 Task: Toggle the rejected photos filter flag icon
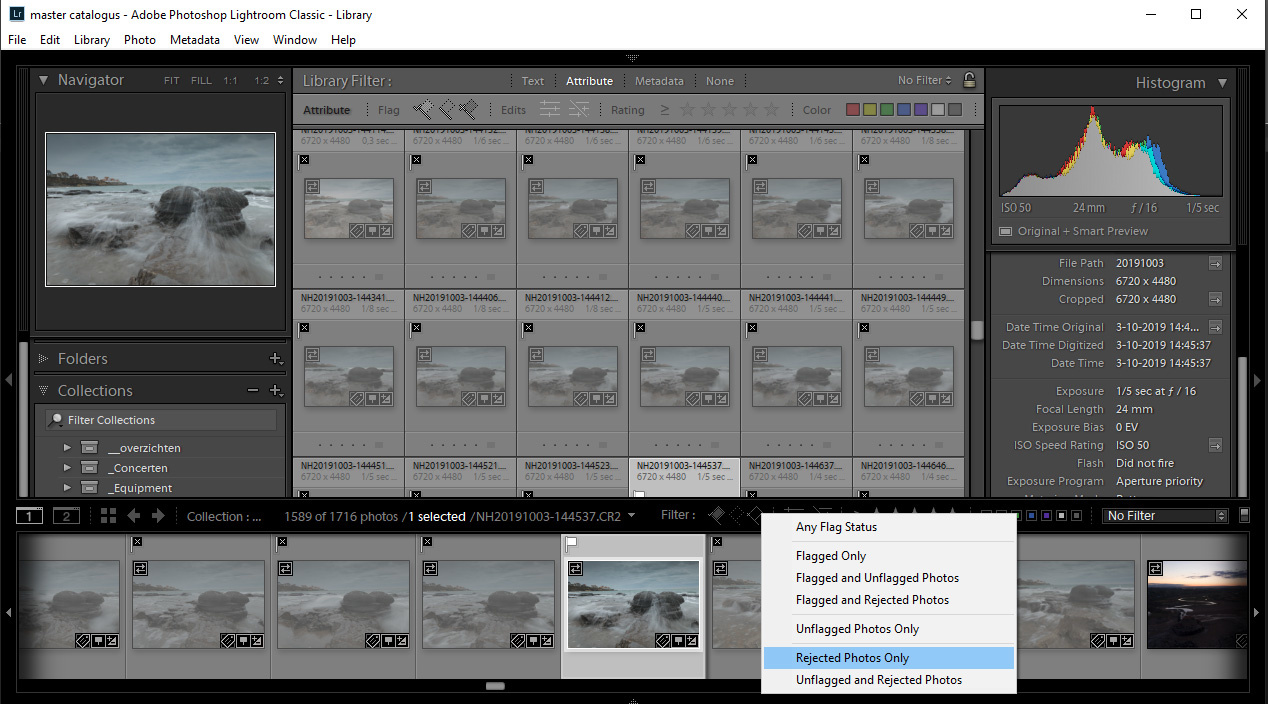[469, 109]
